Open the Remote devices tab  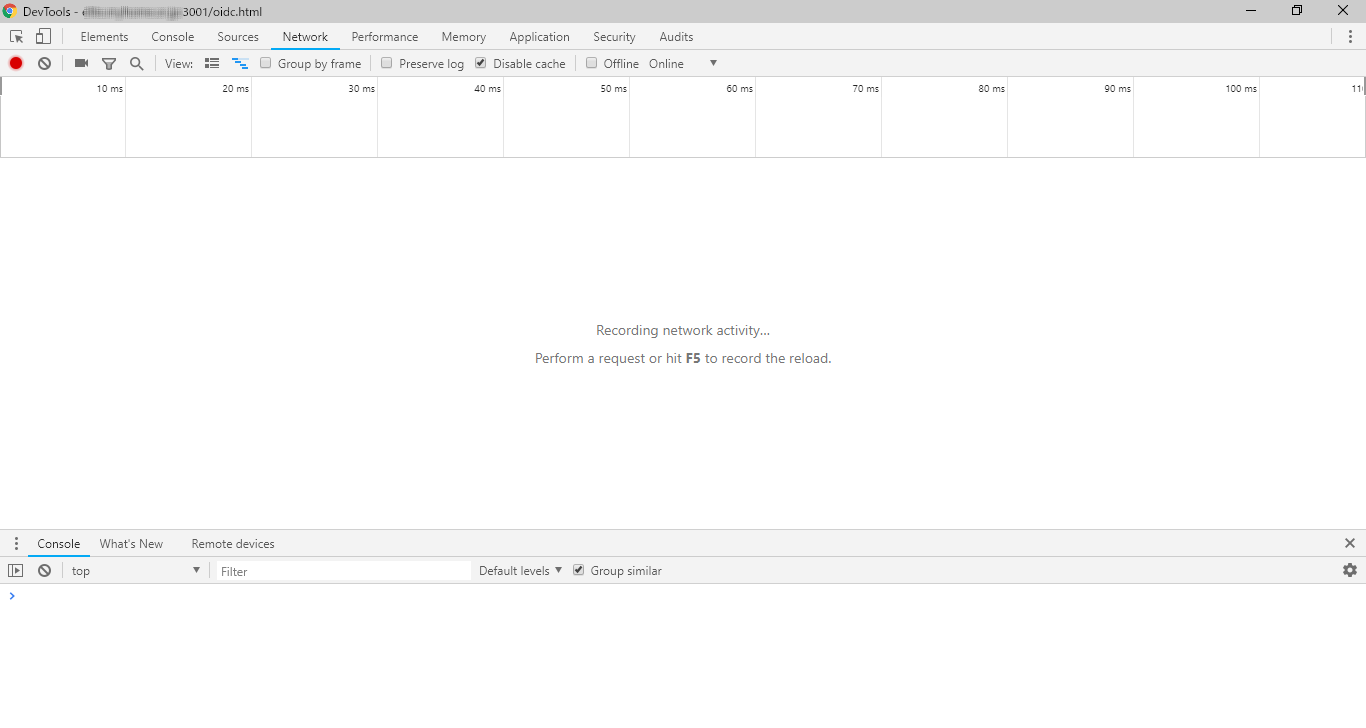coord(232,543)
